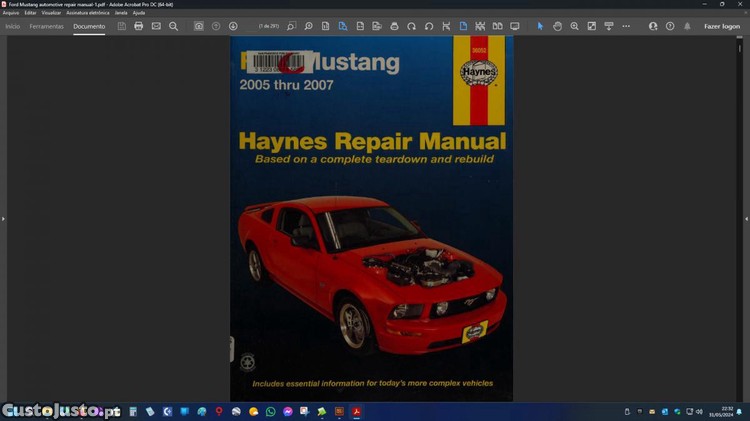Click the email envelope icon

point(156,26)
